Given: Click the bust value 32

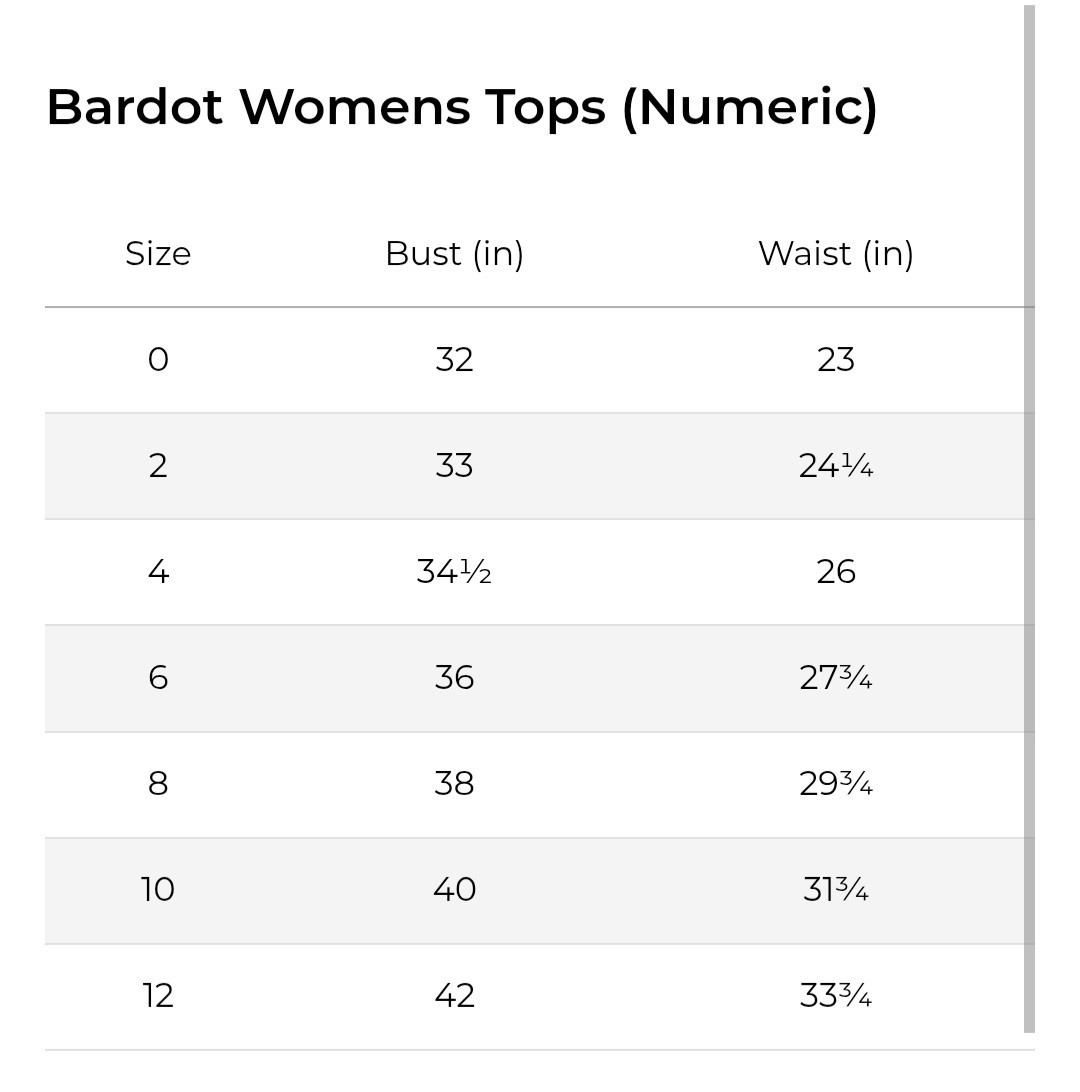Looking at the screenshot, I should point(454,360).
